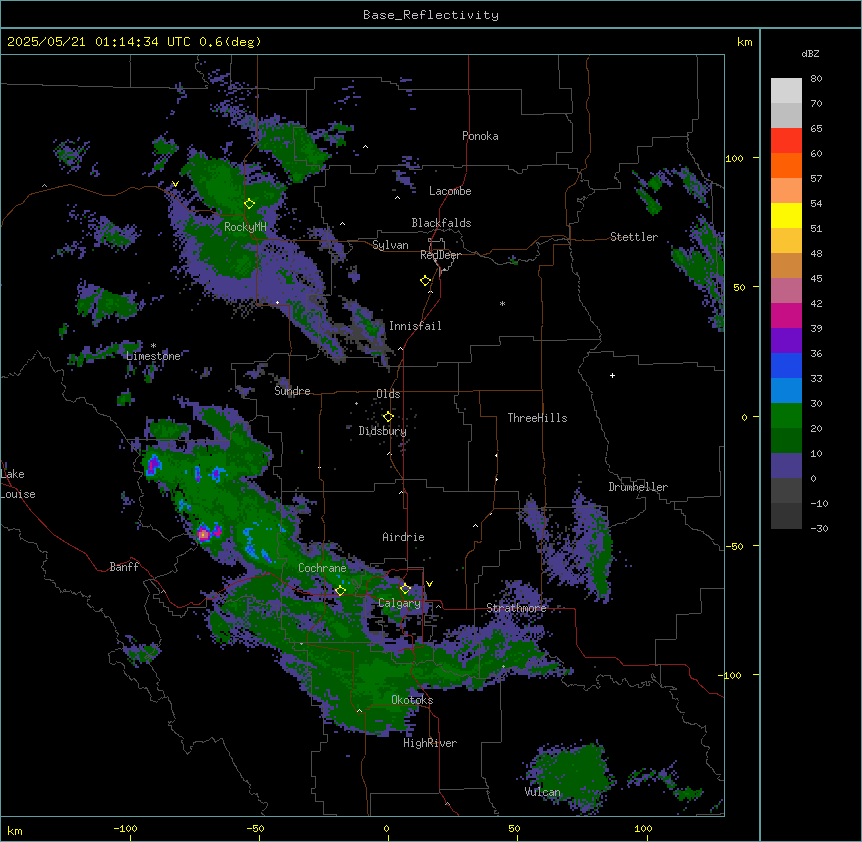This screenshot has width=862, height=842.
Task: Pick the red 60-65 dBZ legend swatch
Action: click(786, 141)
